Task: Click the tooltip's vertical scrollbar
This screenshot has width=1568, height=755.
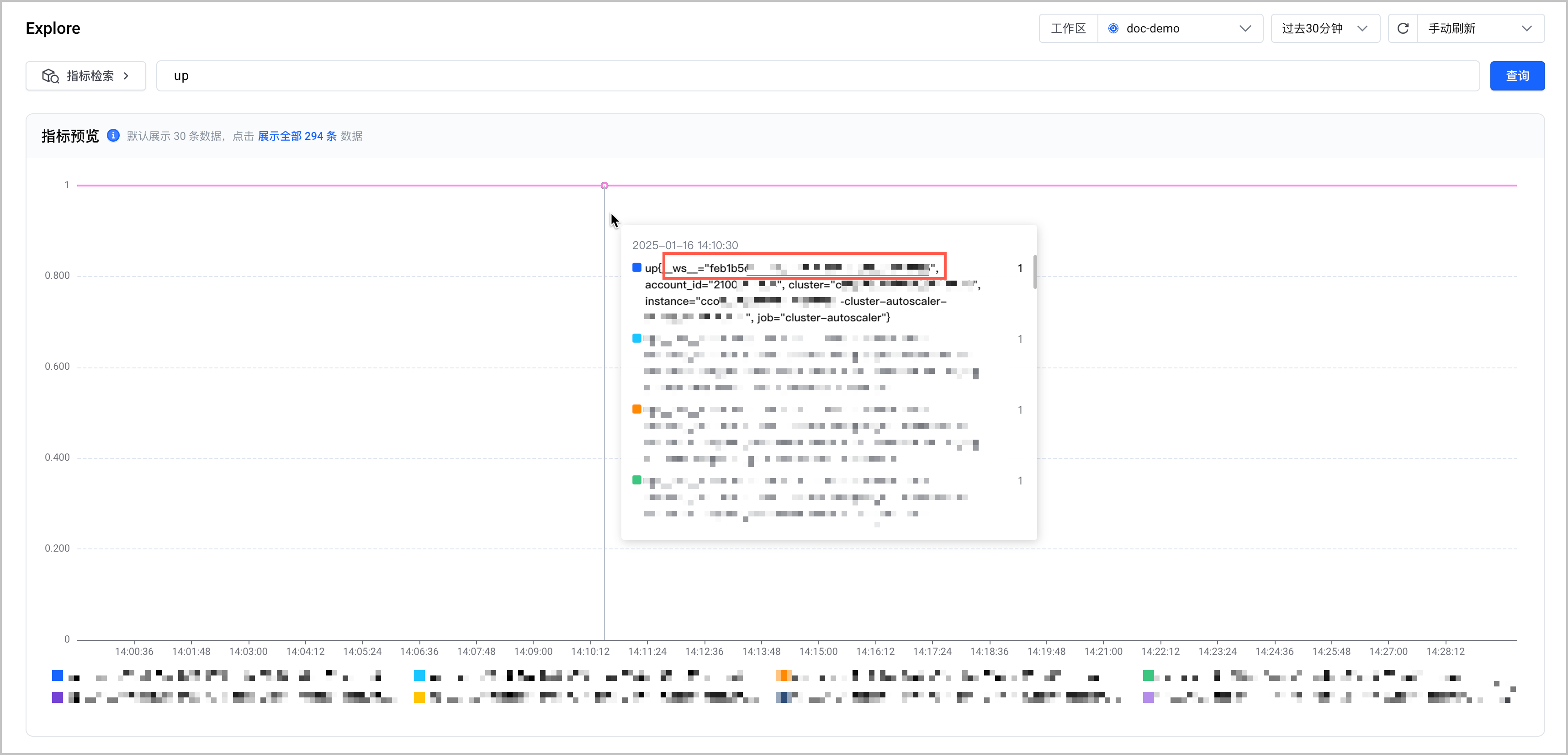Action: 1035,271
